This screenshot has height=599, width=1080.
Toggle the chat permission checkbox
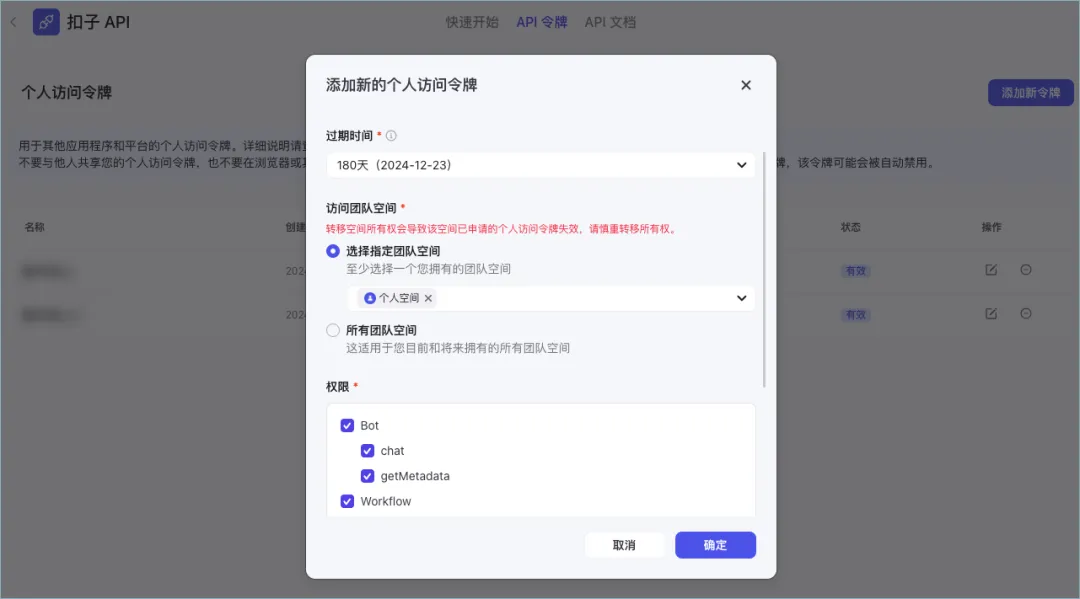(367, 451)
